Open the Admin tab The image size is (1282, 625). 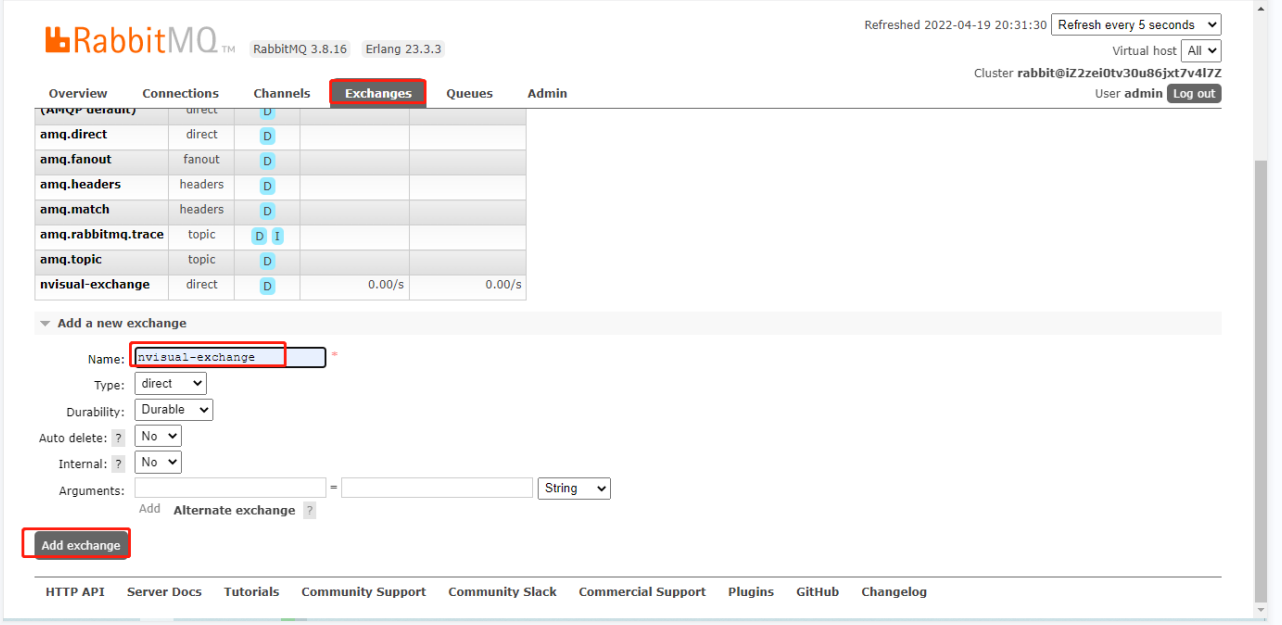(x=547, y=93)
